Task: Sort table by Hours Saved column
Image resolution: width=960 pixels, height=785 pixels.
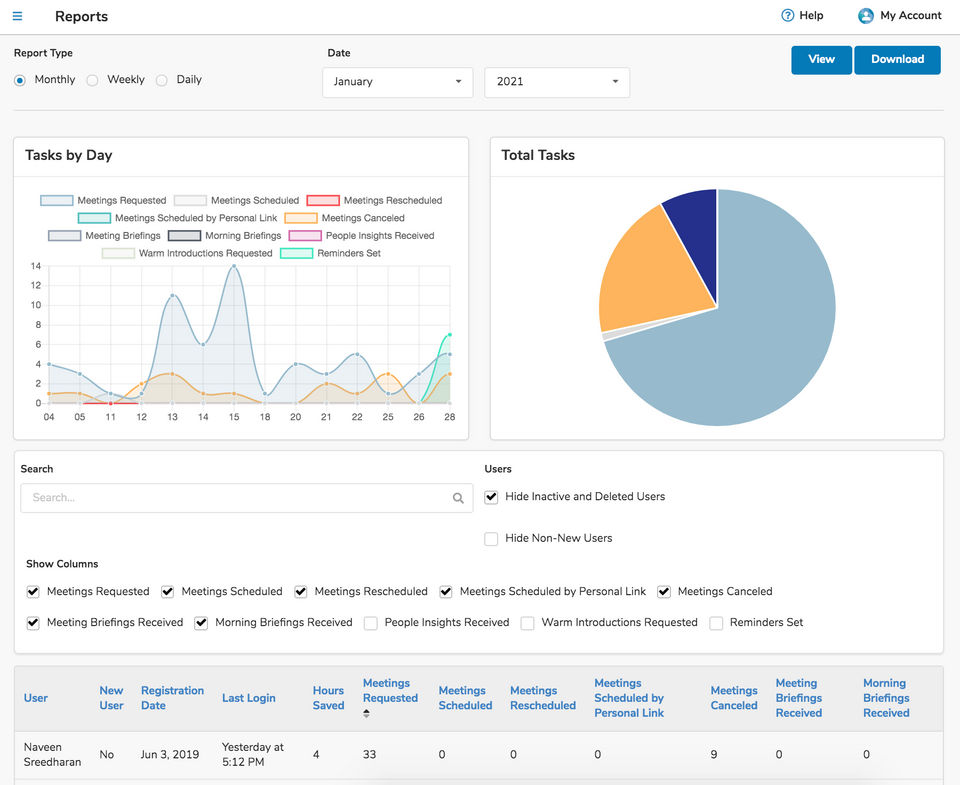Action: point(328,698)
